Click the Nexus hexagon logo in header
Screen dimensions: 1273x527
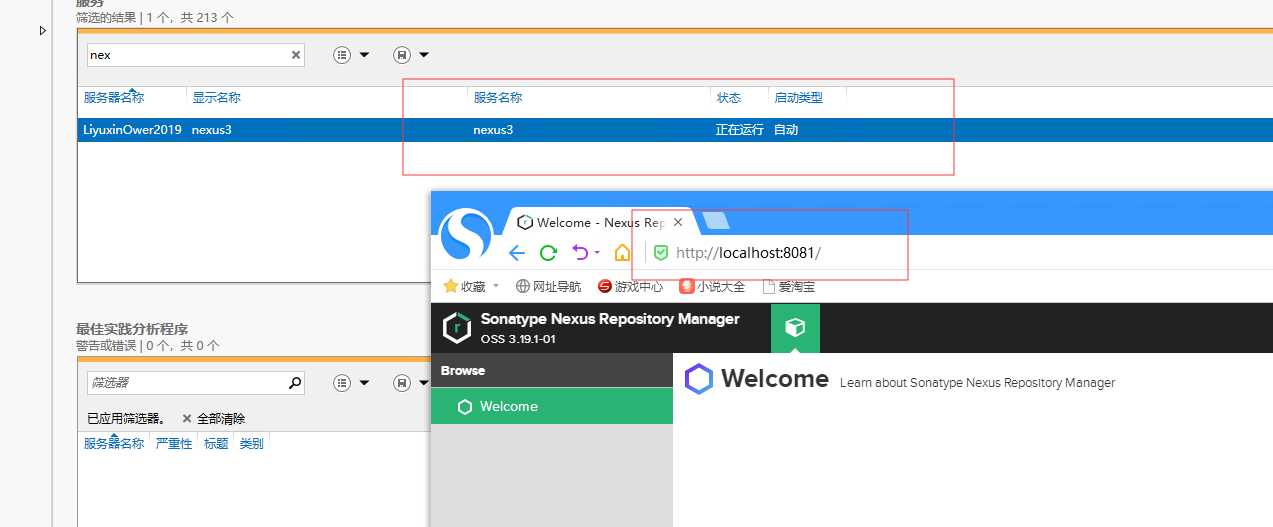coord(456,327)
